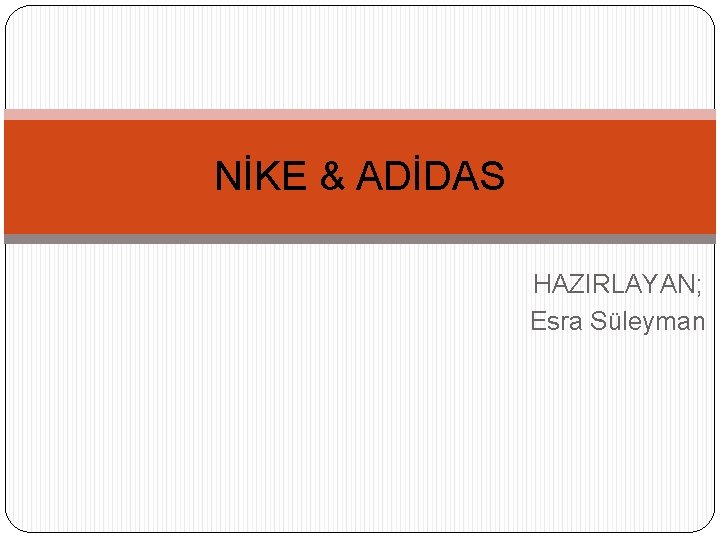The height and width of the screenshot is (540, 720).
Task: Click the blank area below the author name
Action: (x=360, y=432)
